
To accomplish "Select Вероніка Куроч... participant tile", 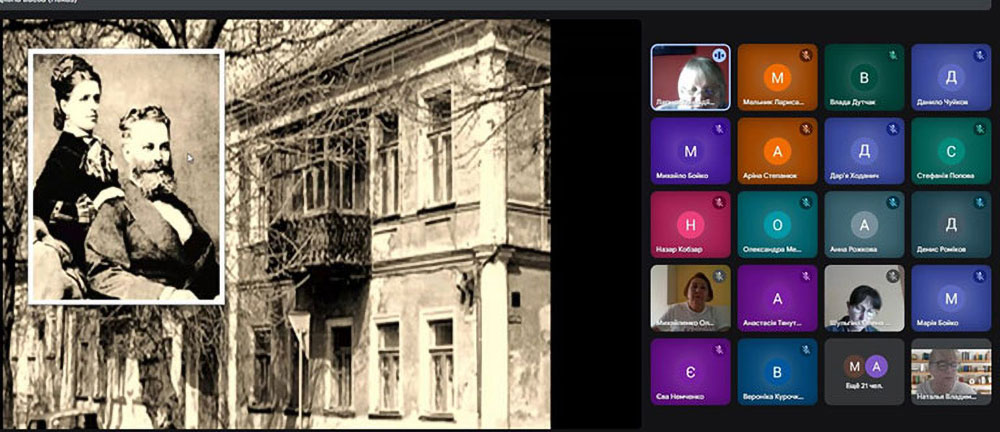I will coord(777,371).
